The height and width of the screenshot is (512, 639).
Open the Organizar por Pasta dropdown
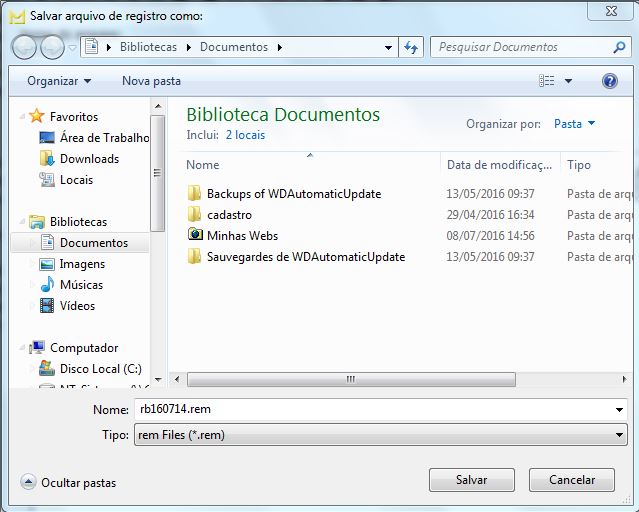click(574, 124)
